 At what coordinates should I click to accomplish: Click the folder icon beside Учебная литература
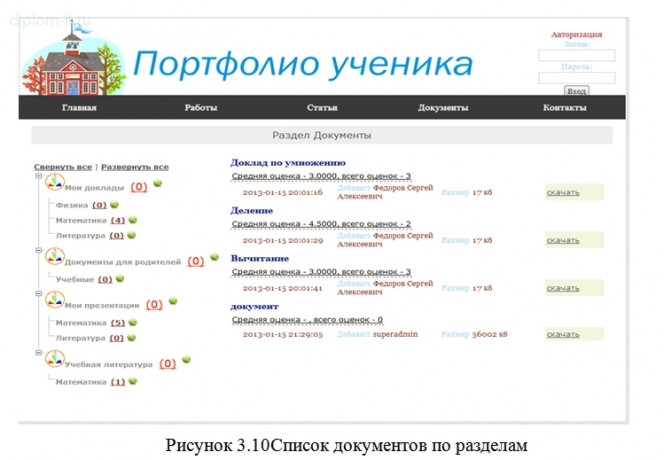(55, 359)
